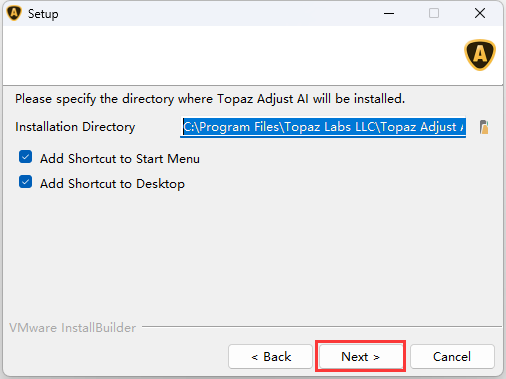The image size is (506, 379).
Task: Click the 'Add Shortcut to Desktop' label text
Action: (112, 184)
